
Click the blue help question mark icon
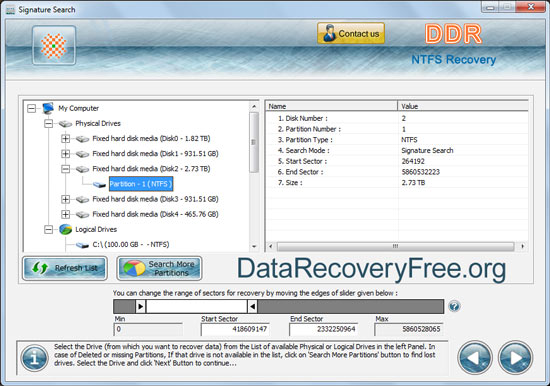click(x=454, y=306)
